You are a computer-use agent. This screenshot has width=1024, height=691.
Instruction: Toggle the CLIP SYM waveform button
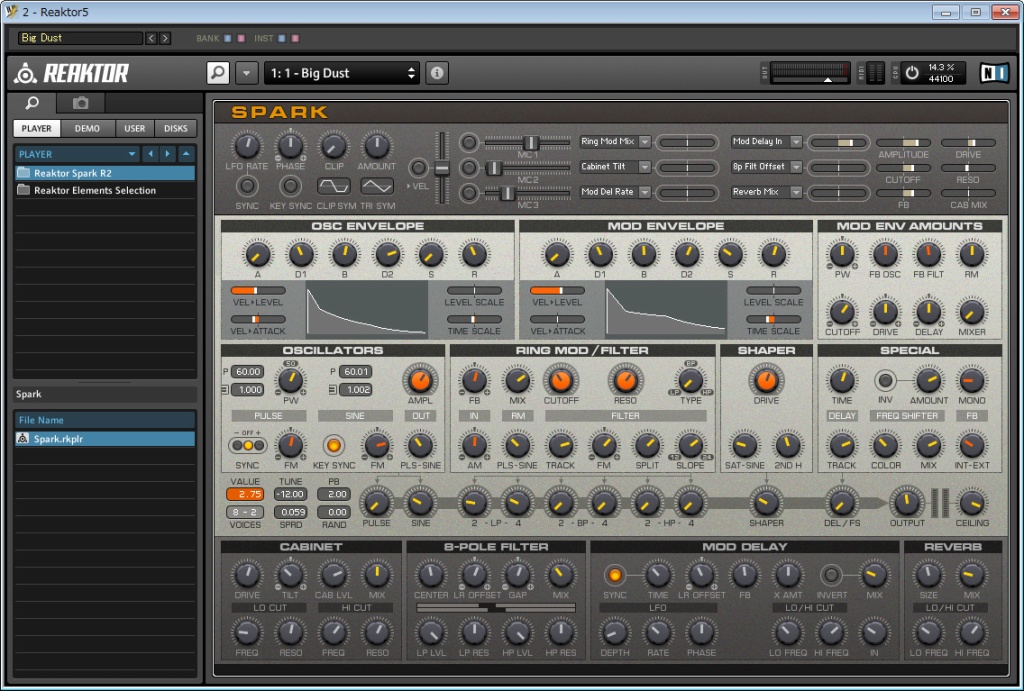tap(334, 186)
